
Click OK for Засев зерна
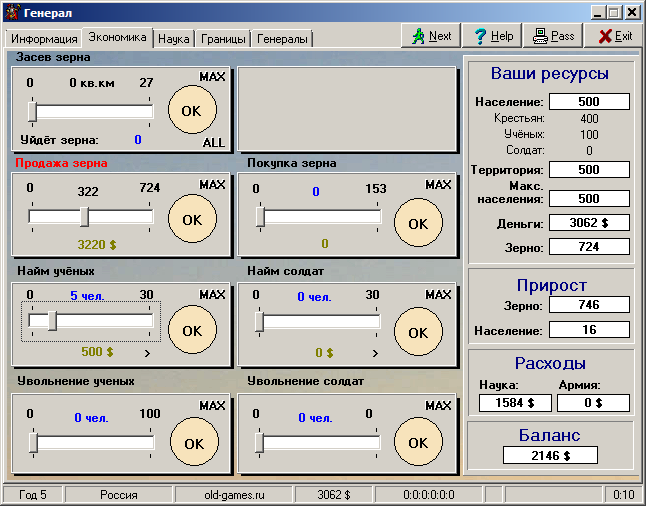tap(192, 109)
